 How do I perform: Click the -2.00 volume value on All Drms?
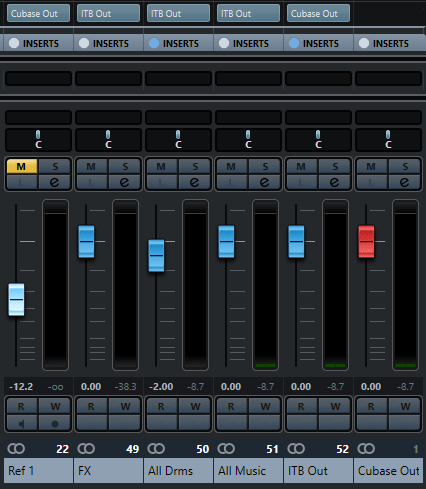click(x=161, y=387)
